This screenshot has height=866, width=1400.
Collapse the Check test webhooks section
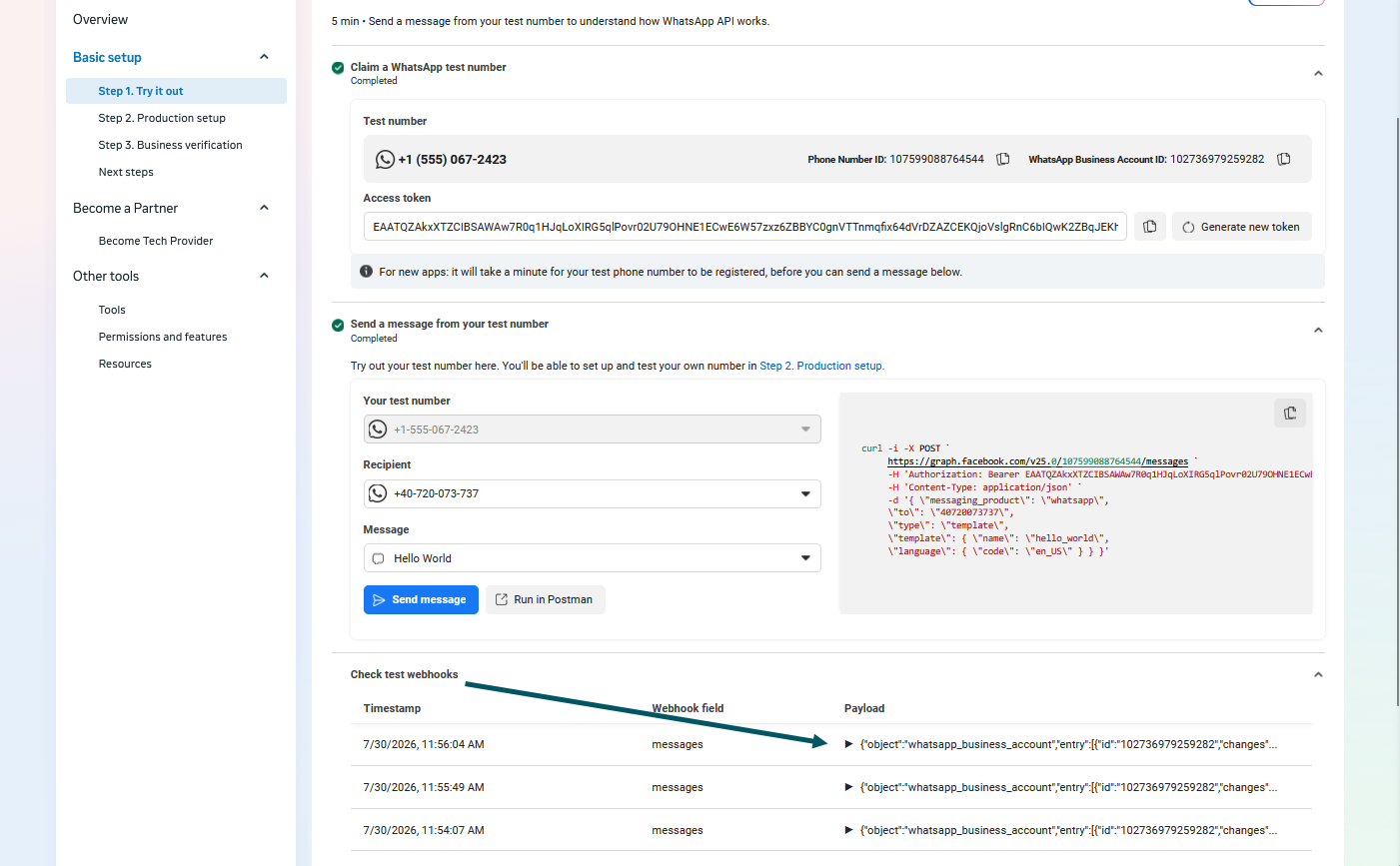pos(1318,674)
